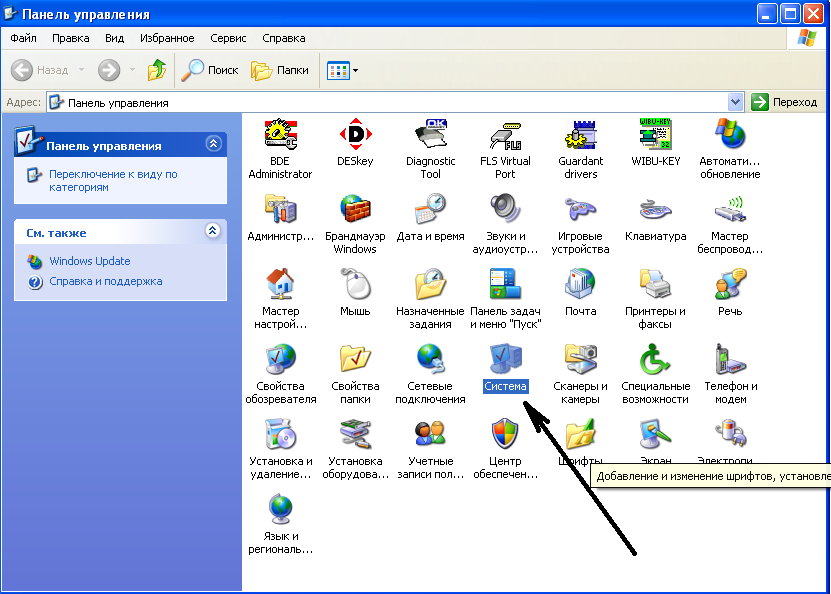Open Электропитание icon
The width and height of the screenshot is (831, 594).
(730, 435)
